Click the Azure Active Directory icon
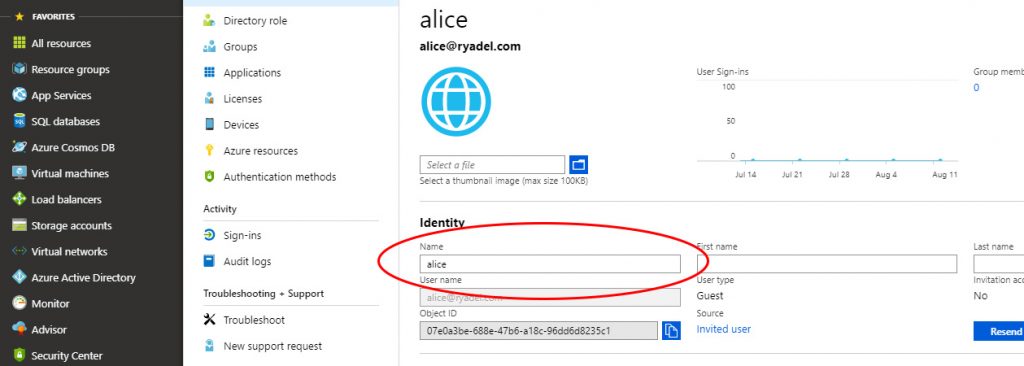This screenshot has height=366, width=1024. (x=20, y=277)
